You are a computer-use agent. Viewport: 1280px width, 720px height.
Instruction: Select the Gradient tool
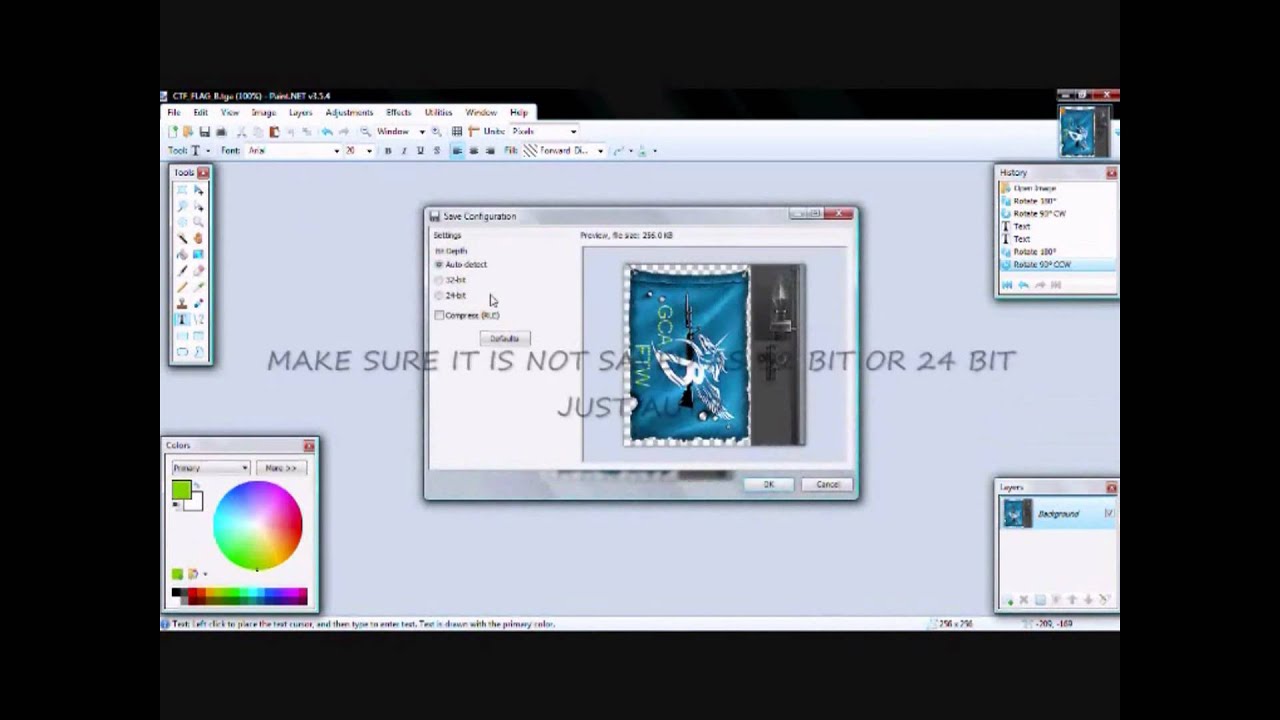(x=198, y=254)
